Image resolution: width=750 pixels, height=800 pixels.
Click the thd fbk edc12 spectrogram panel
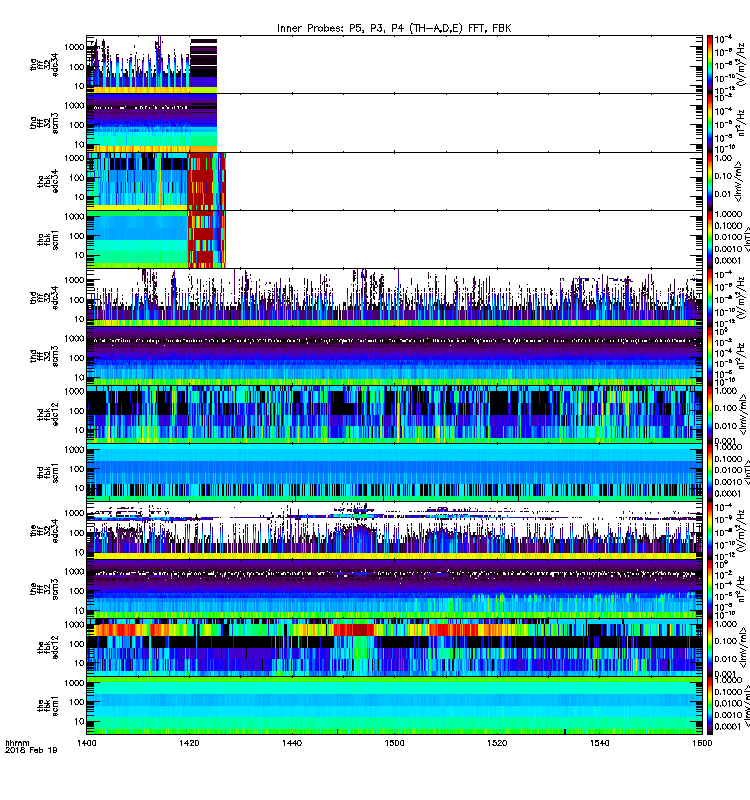tap(394, 415)
